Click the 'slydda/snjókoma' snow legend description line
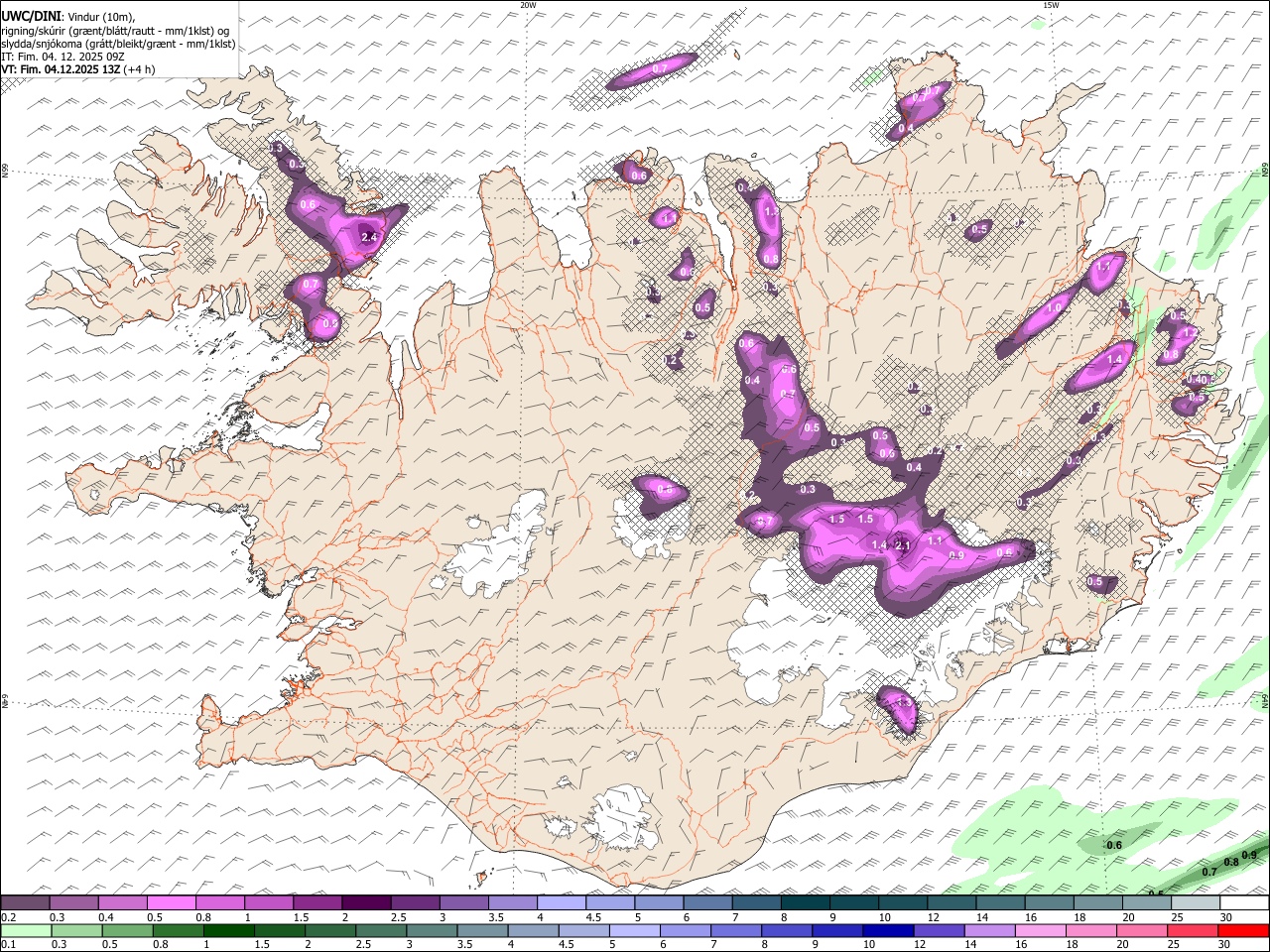 (118, 44)
